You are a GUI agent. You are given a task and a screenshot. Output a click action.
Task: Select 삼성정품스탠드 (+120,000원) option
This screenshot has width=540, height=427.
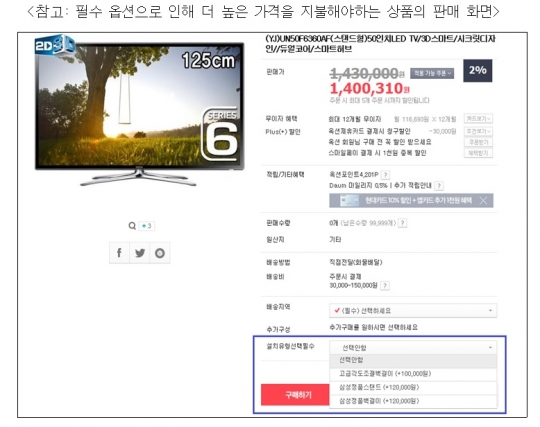(x=413, y=388)
